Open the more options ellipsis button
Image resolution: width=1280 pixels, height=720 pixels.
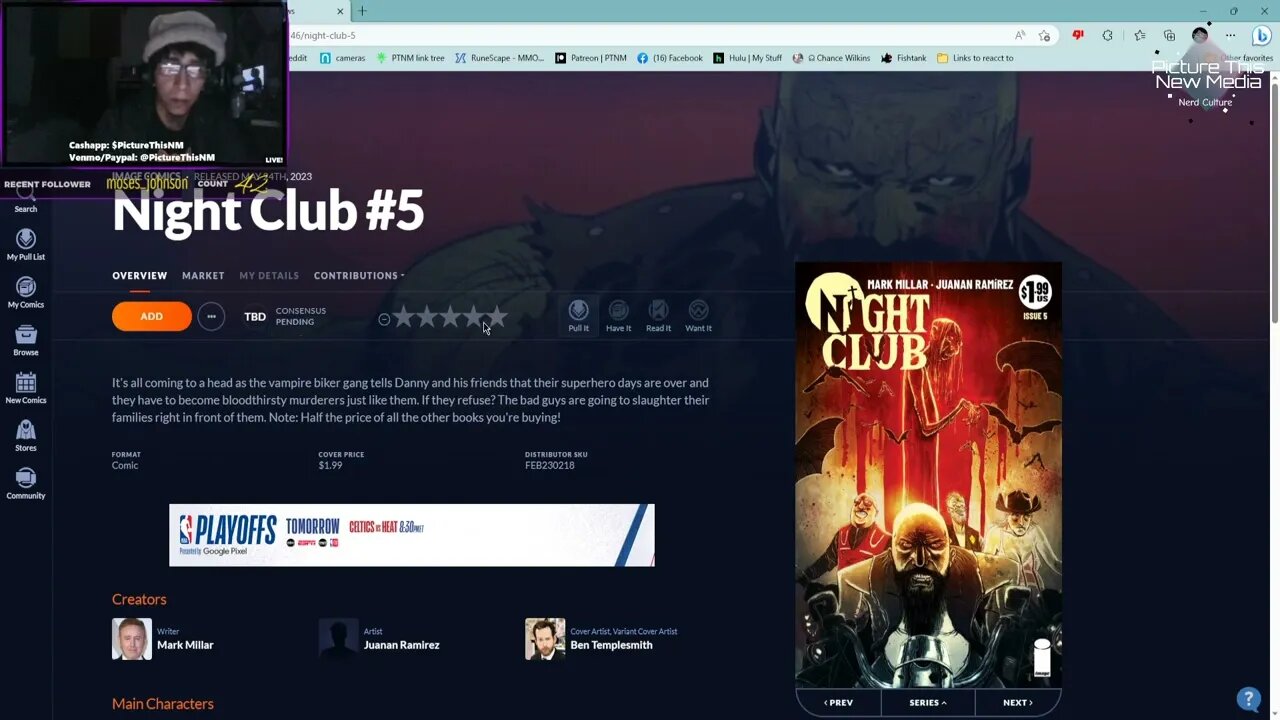tap(211, 316)
